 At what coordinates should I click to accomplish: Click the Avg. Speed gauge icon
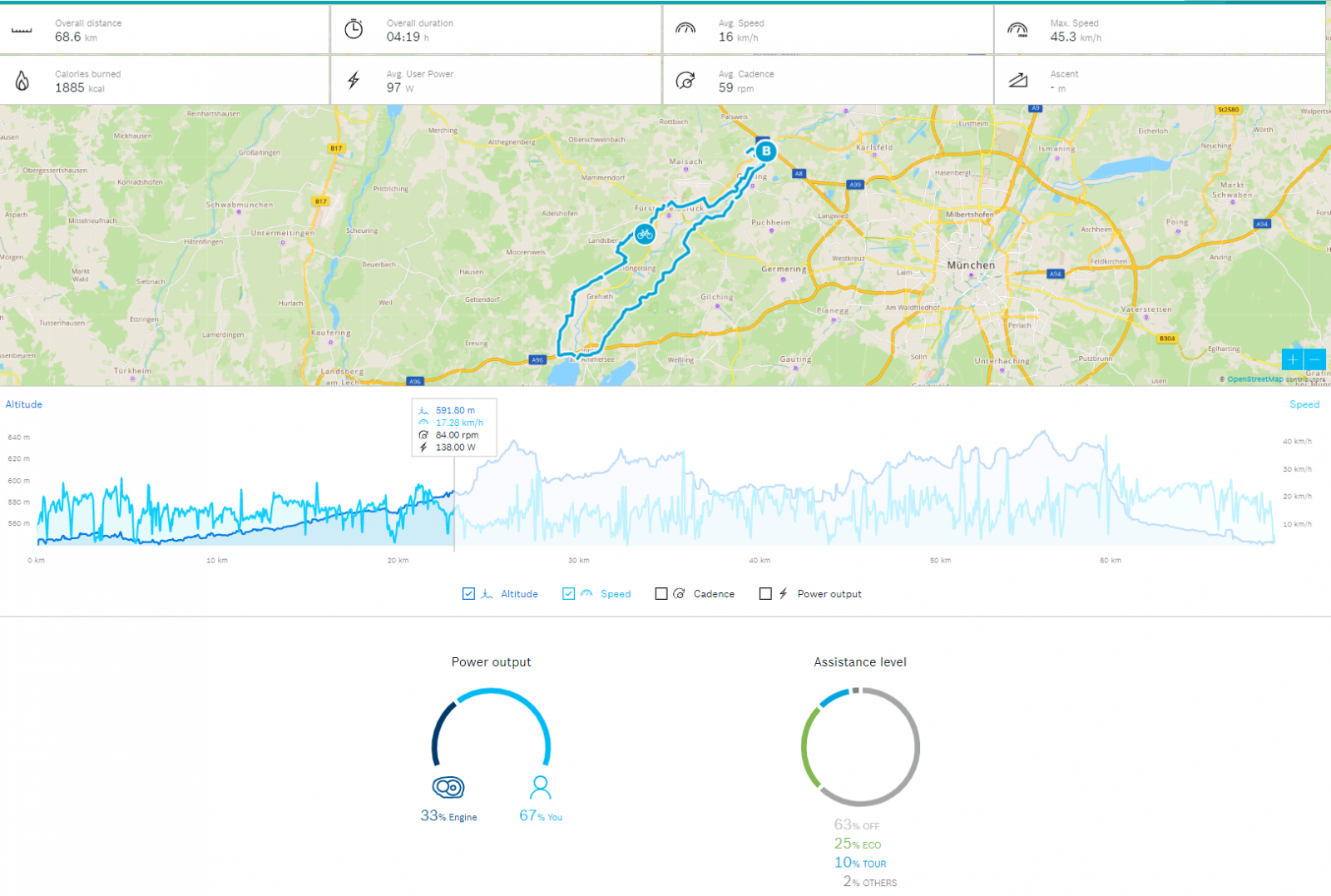(685, 29)
